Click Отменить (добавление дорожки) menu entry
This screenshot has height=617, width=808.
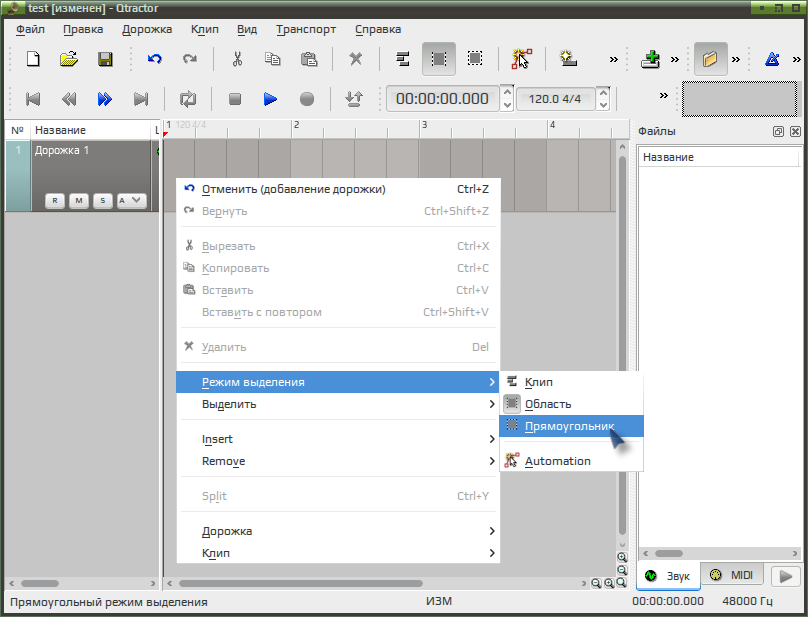[x=338, y=189]
